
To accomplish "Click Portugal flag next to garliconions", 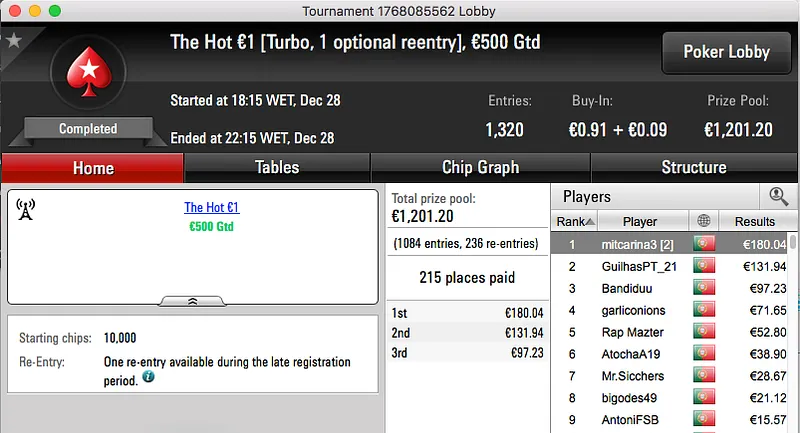I will coord(704,310).
